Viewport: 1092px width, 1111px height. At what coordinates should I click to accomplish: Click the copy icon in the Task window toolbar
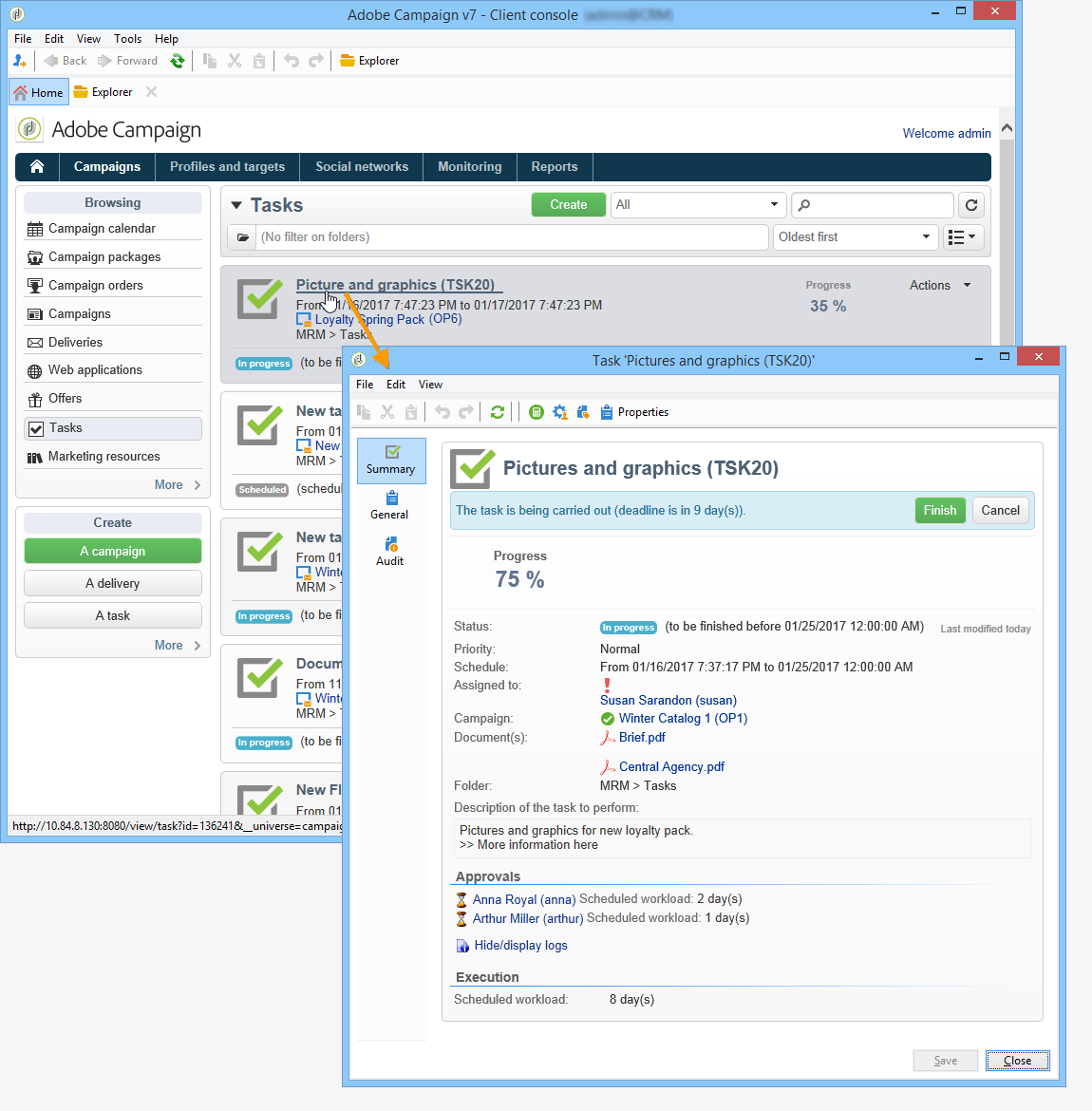[x=364, y=412]
